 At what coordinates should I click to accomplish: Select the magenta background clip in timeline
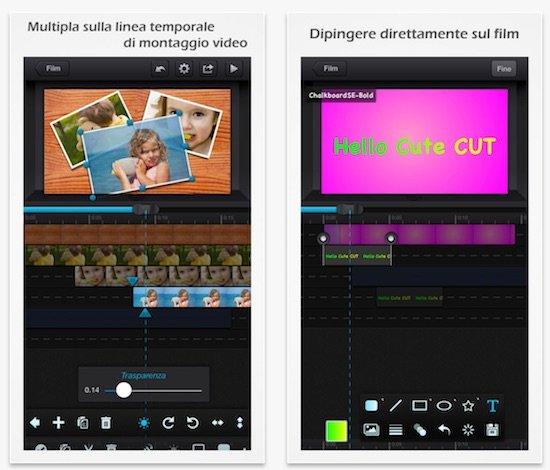tap(419, 234)
